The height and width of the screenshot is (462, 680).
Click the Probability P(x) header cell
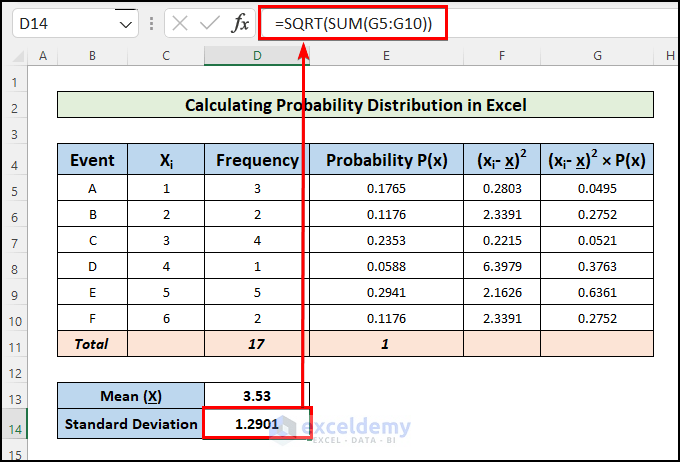[386, 160]
